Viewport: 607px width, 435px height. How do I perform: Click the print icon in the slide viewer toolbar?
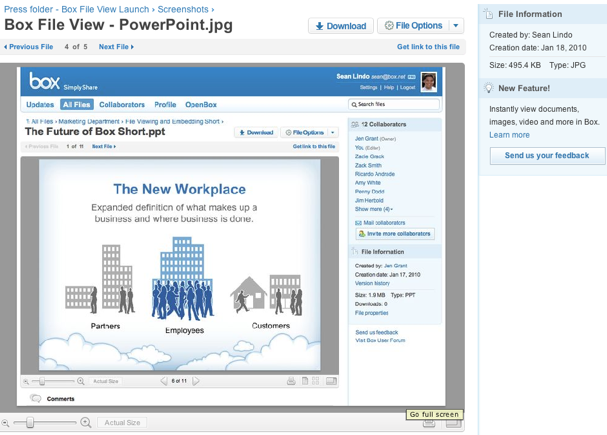(x=291, y=381)
